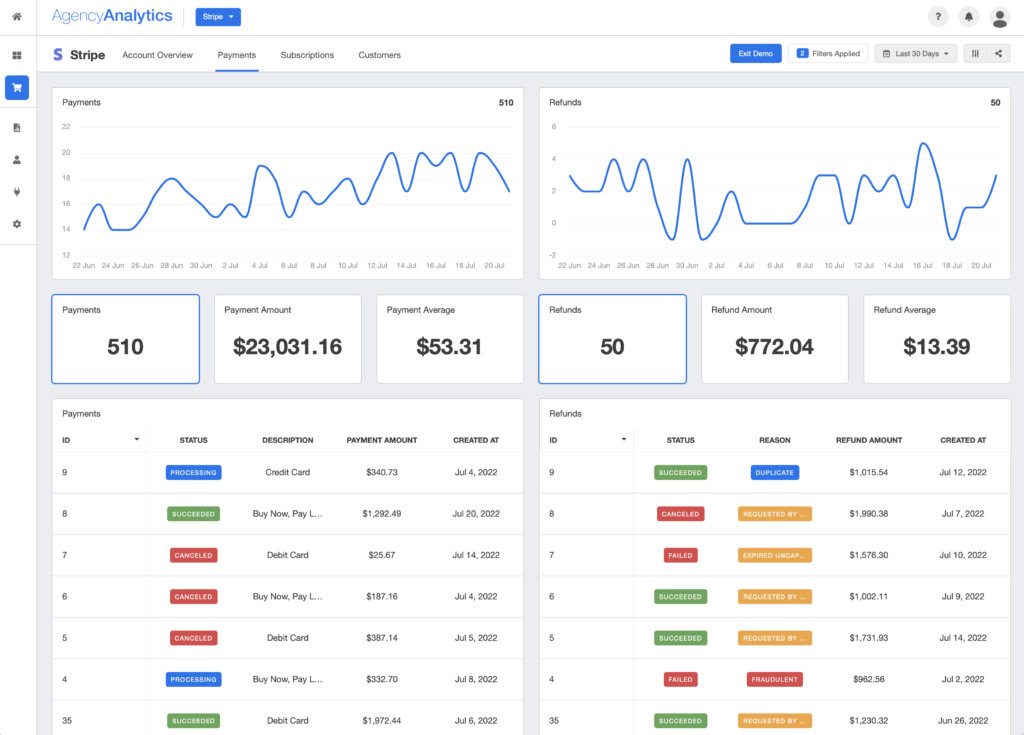Select the shopping cart sidebar icon
Viewport: 1024px width, 735px height.
(17, 88)
